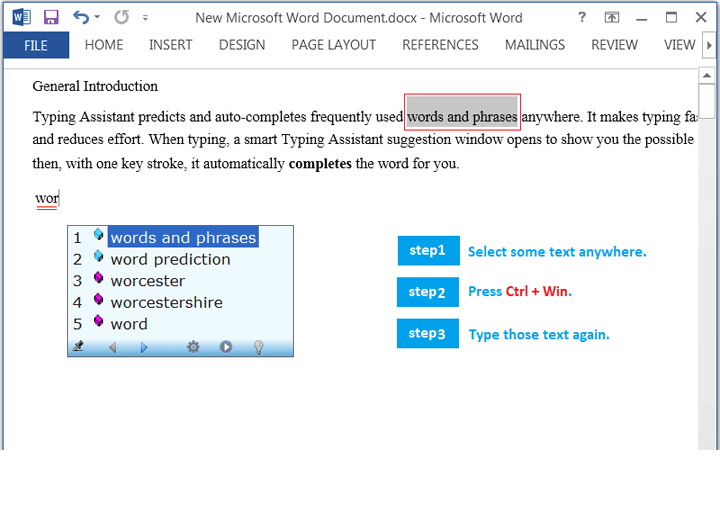Click the 'Type those text again.' text
Screen dimensions: 720x520
(539, 334)
